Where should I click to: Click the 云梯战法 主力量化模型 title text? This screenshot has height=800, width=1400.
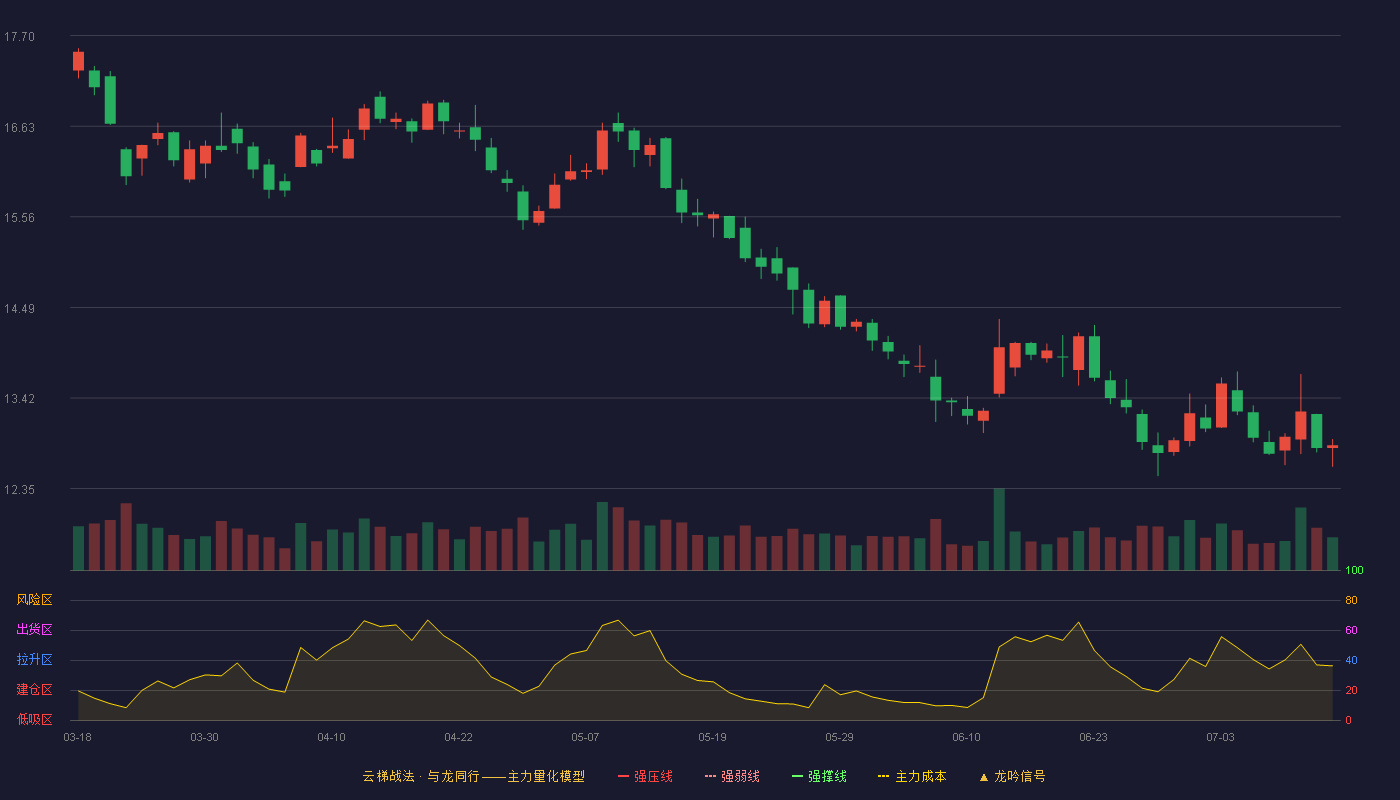click(473, 776)
